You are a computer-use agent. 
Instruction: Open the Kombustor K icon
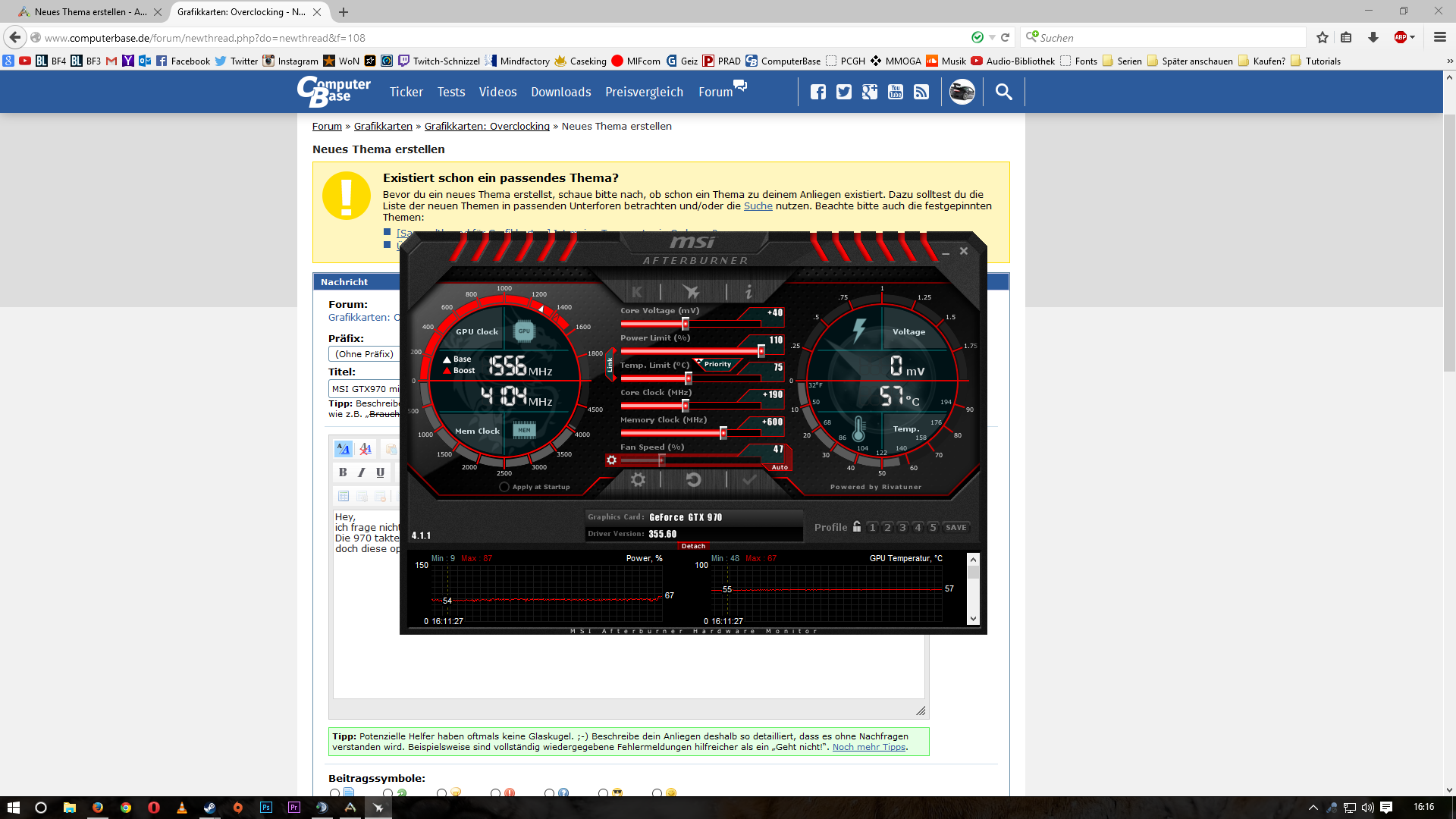[637, 292]
